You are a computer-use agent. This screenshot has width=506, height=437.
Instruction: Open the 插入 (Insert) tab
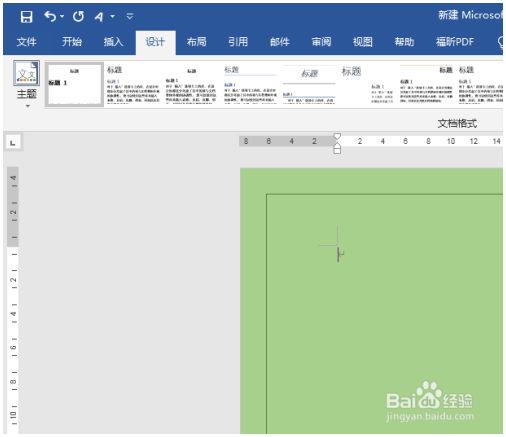coord(113,42)
